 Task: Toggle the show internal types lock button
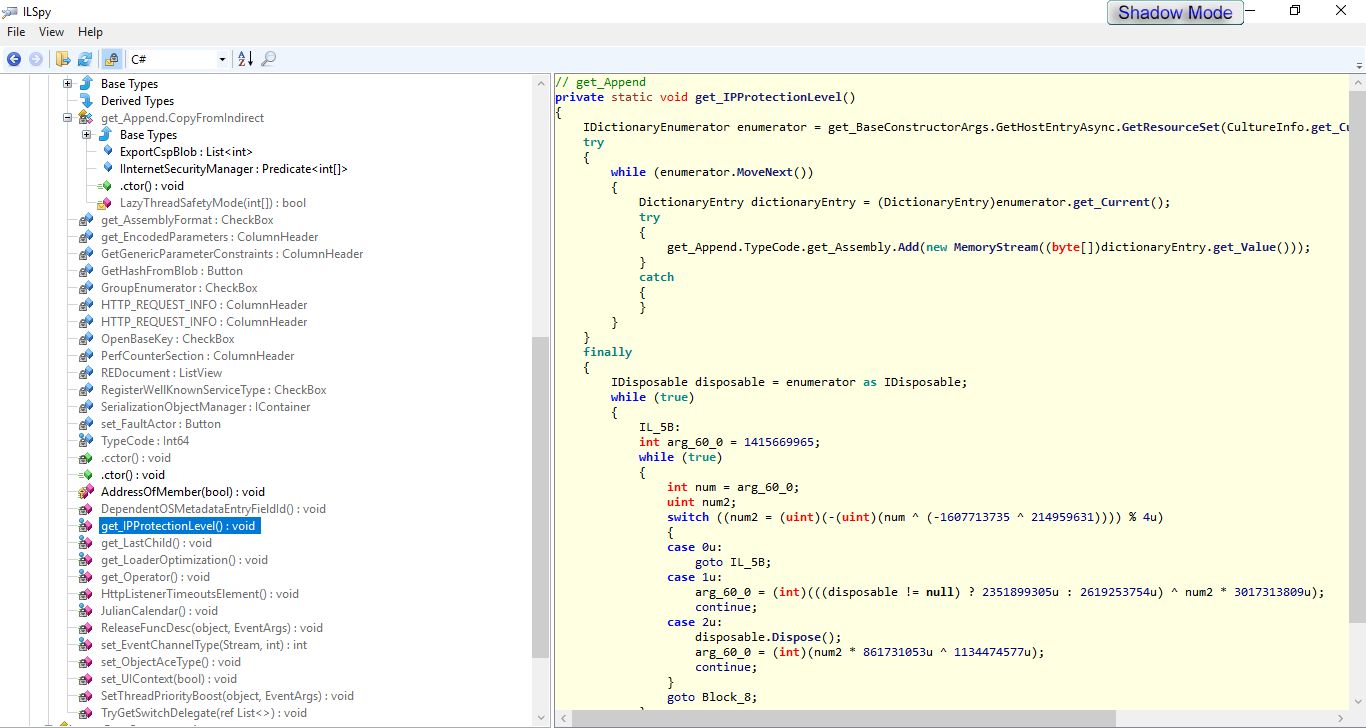click(111, 60)
